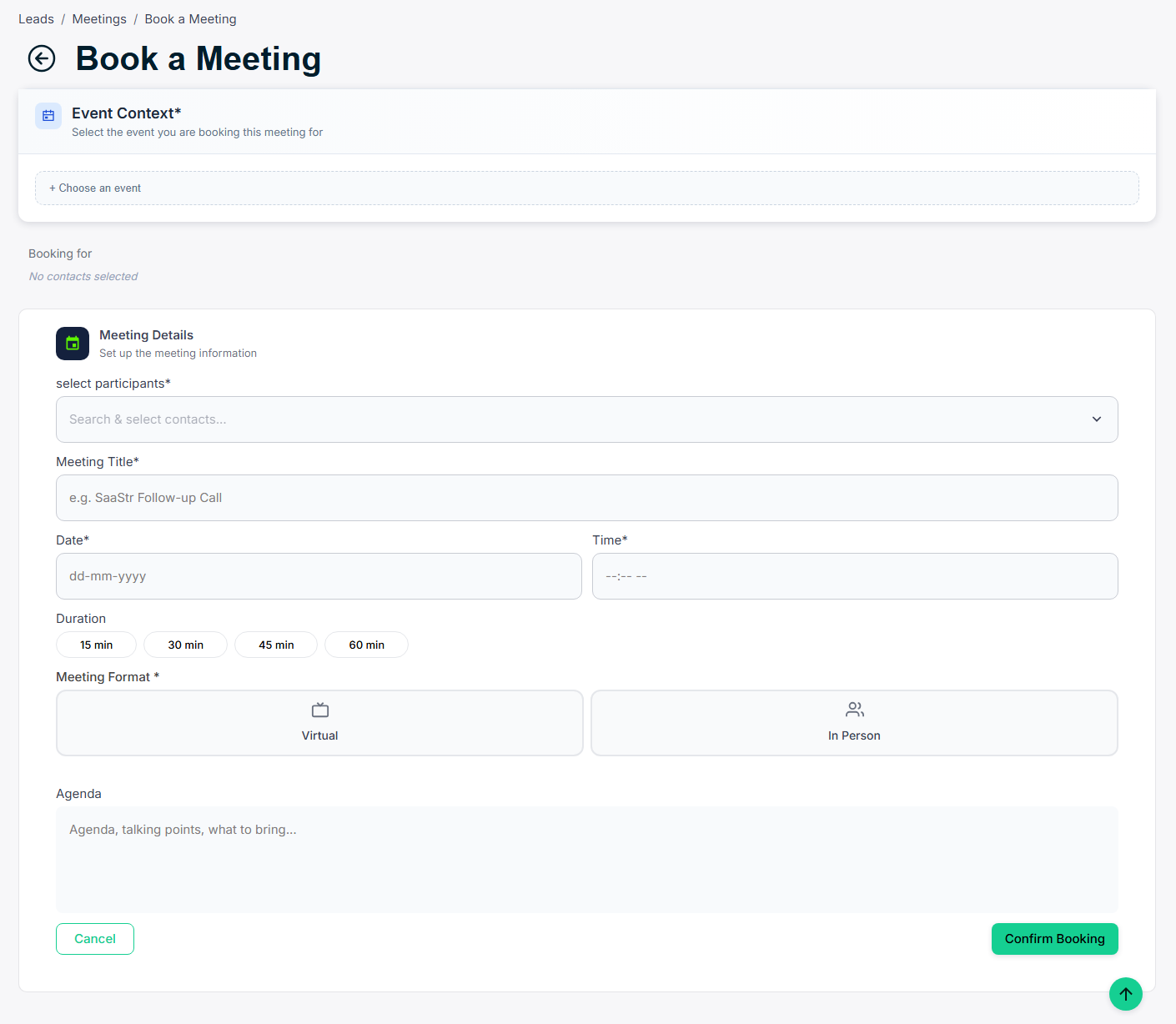Click the In Person people icon
Image resolution: width=1176 pixels, height=1024 pixels.
tap(855, 710)
